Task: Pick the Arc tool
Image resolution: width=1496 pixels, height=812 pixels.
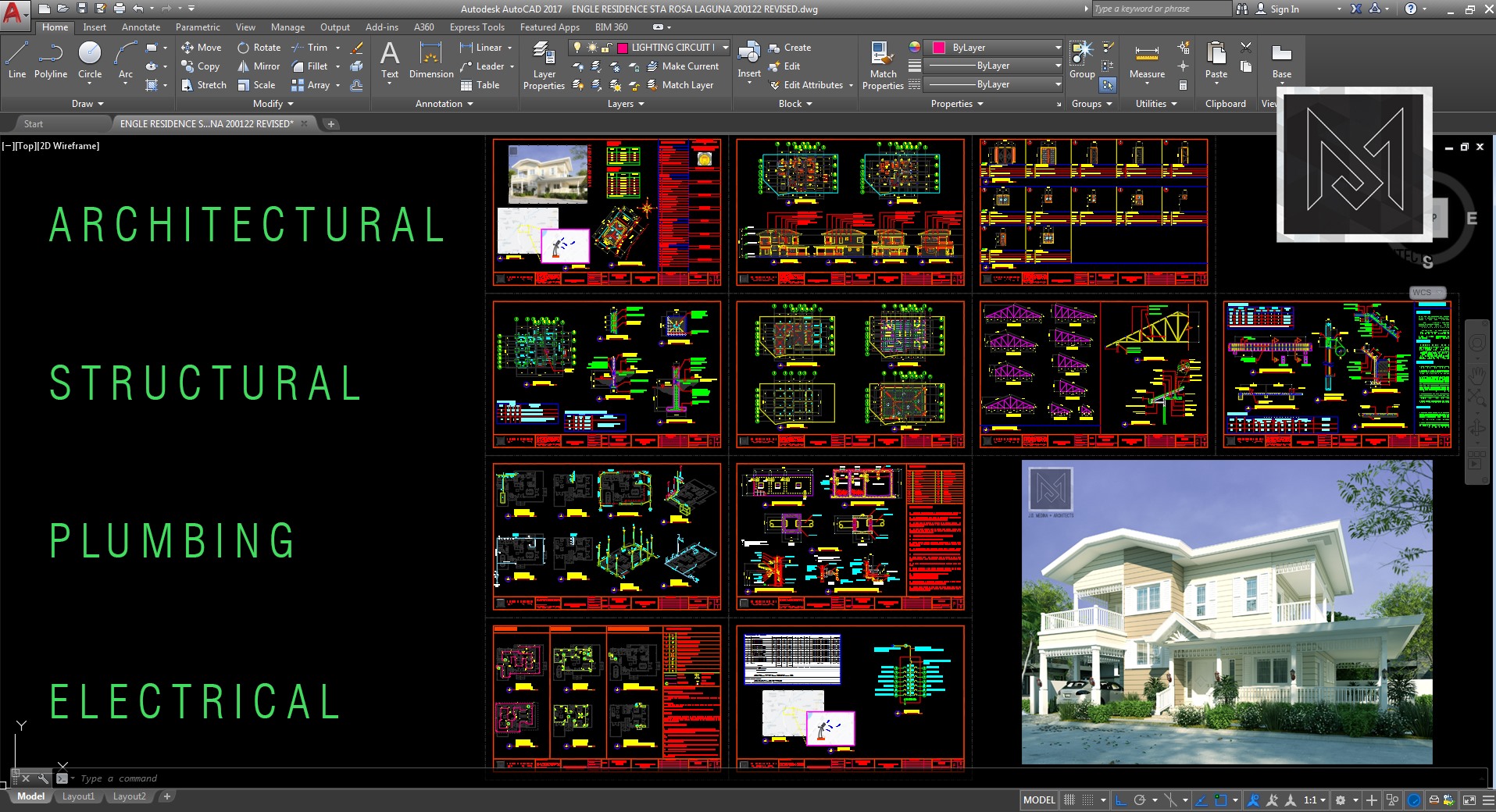Action: (125, 60)
